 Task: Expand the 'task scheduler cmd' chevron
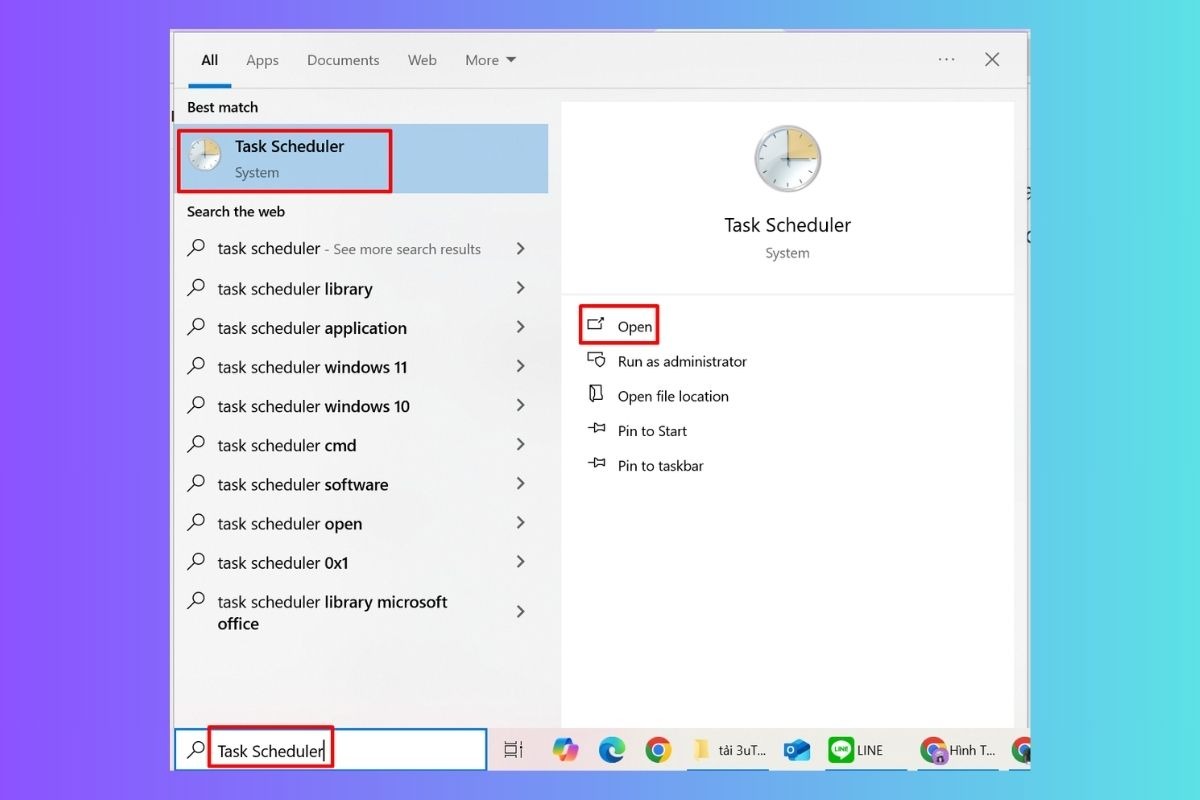(520, 444)
